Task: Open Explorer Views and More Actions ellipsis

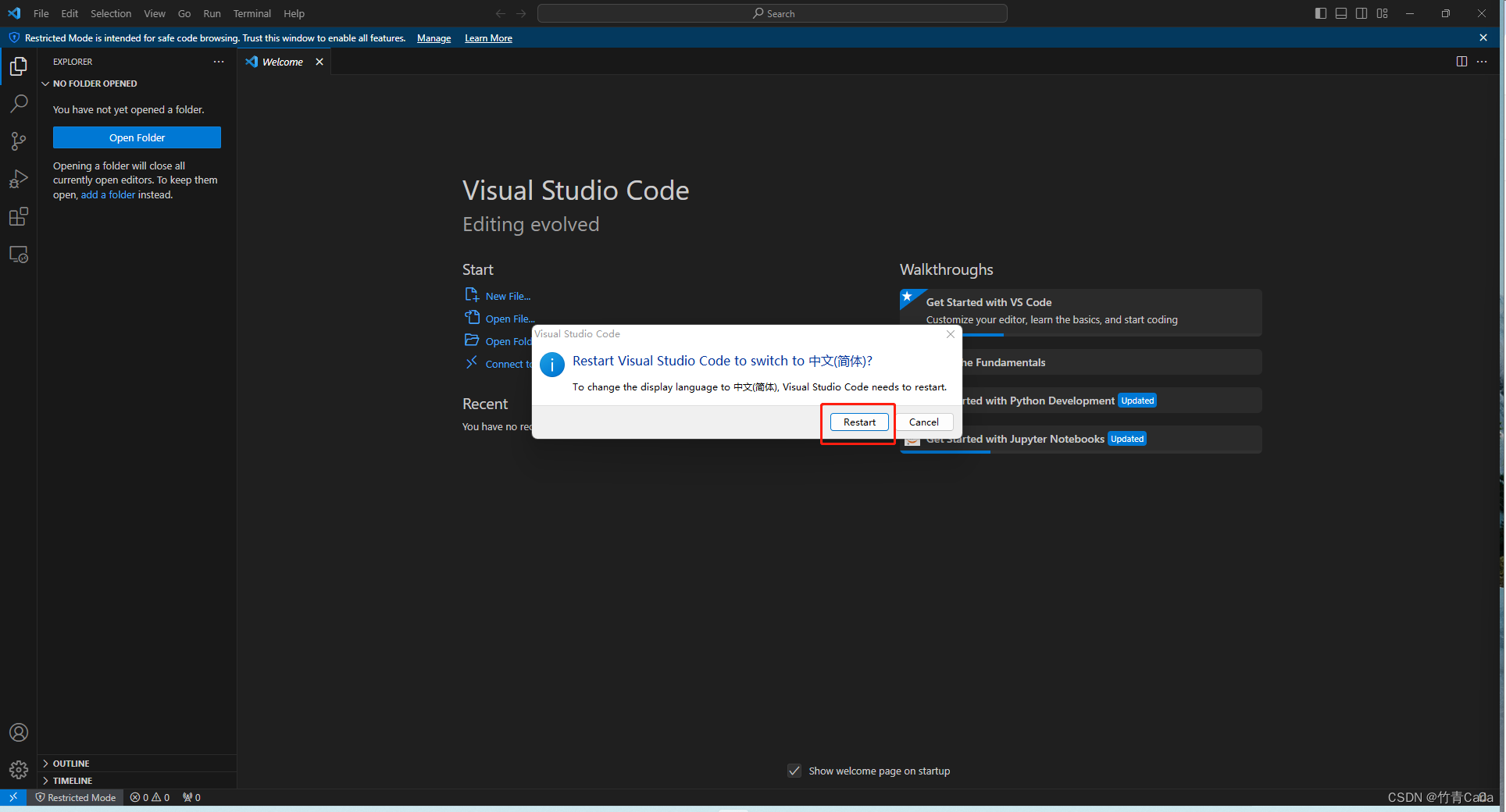Action: (x=219, y=62)
